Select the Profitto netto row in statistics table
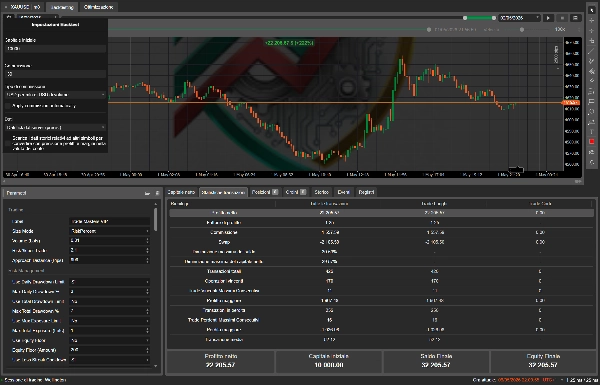This screenshot has height=385, width=600. pos(382,213)
